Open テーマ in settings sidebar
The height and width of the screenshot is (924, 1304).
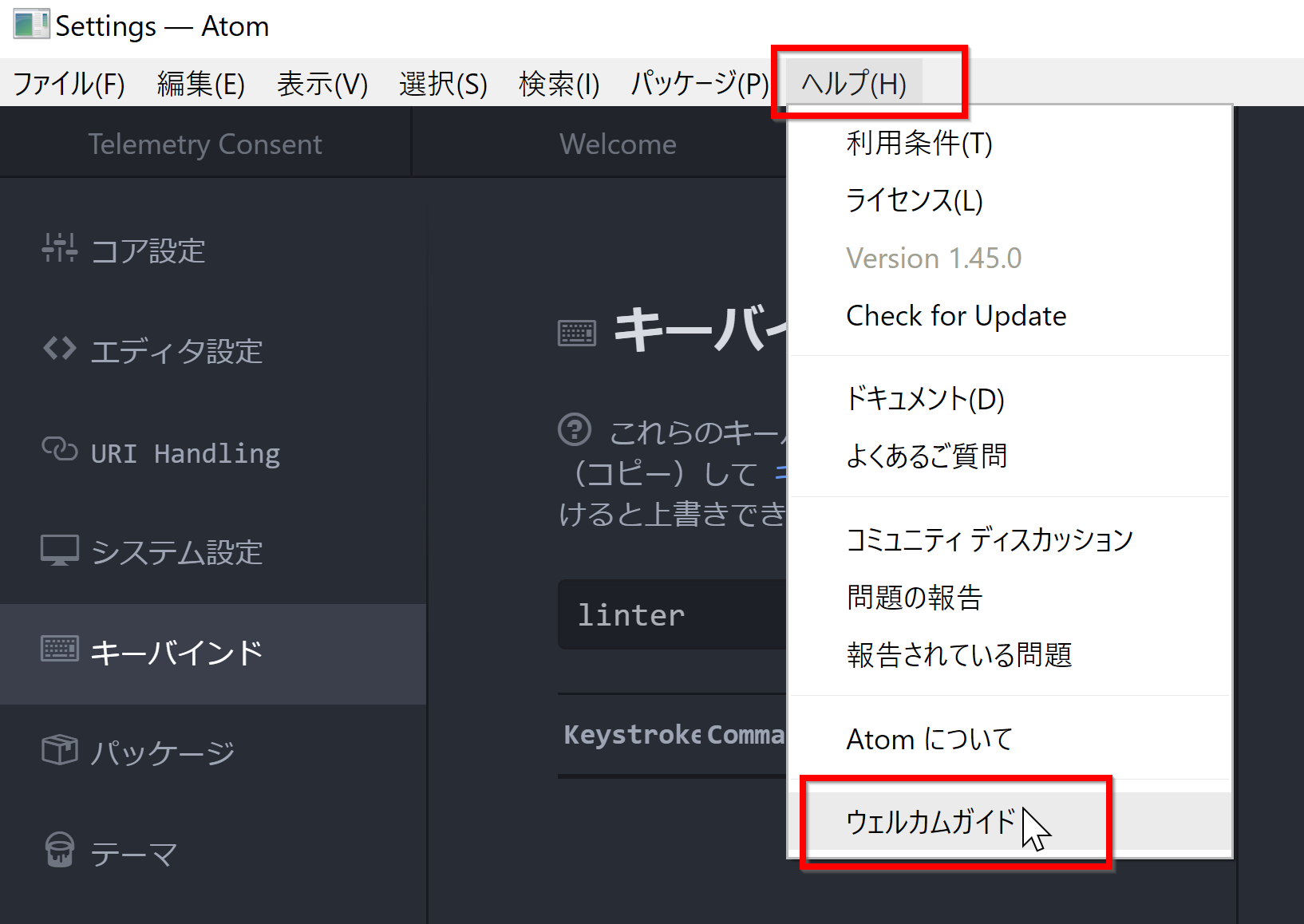click(x=213, y=854)
